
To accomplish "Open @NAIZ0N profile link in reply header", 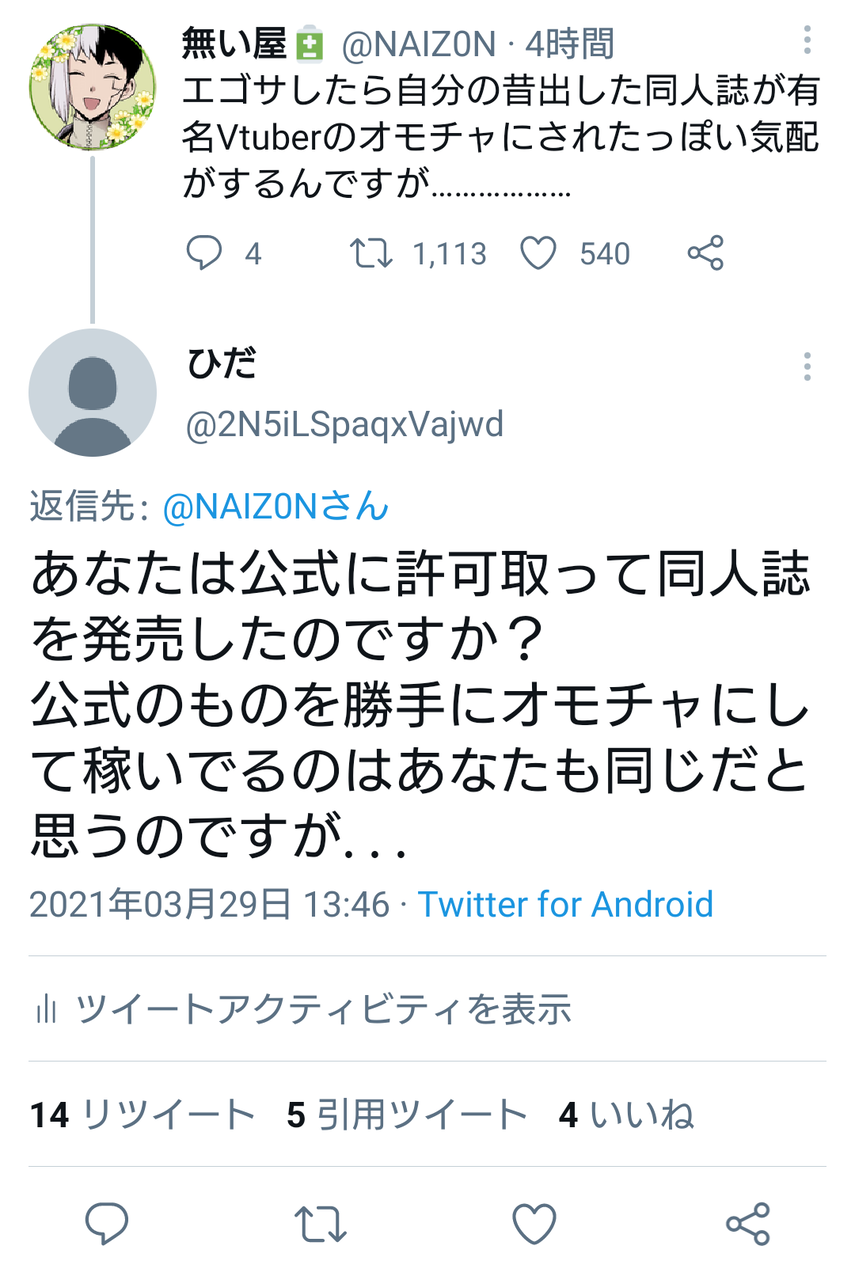I will (x=300, y=508).
